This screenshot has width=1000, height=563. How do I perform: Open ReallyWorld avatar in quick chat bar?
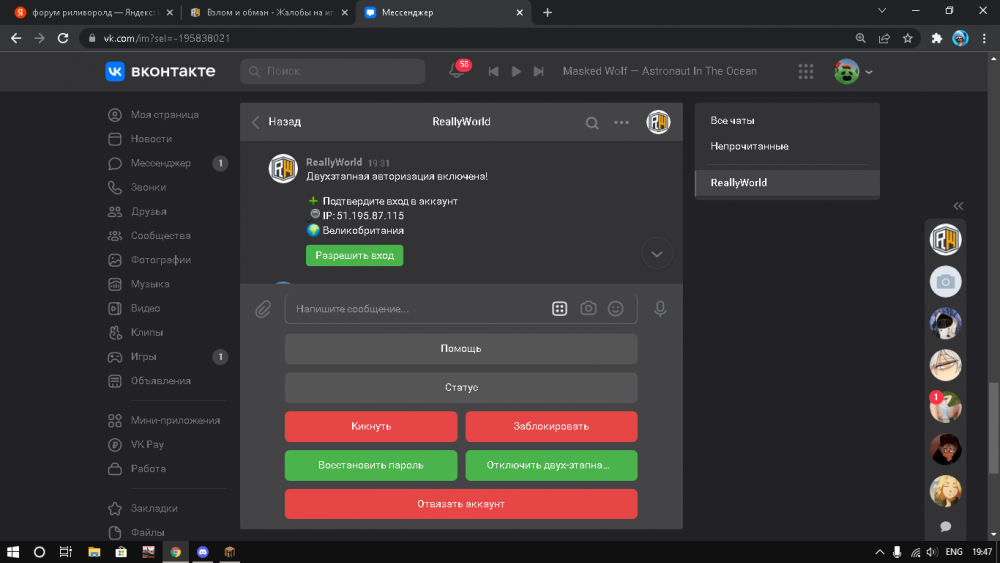pos(945,240)
